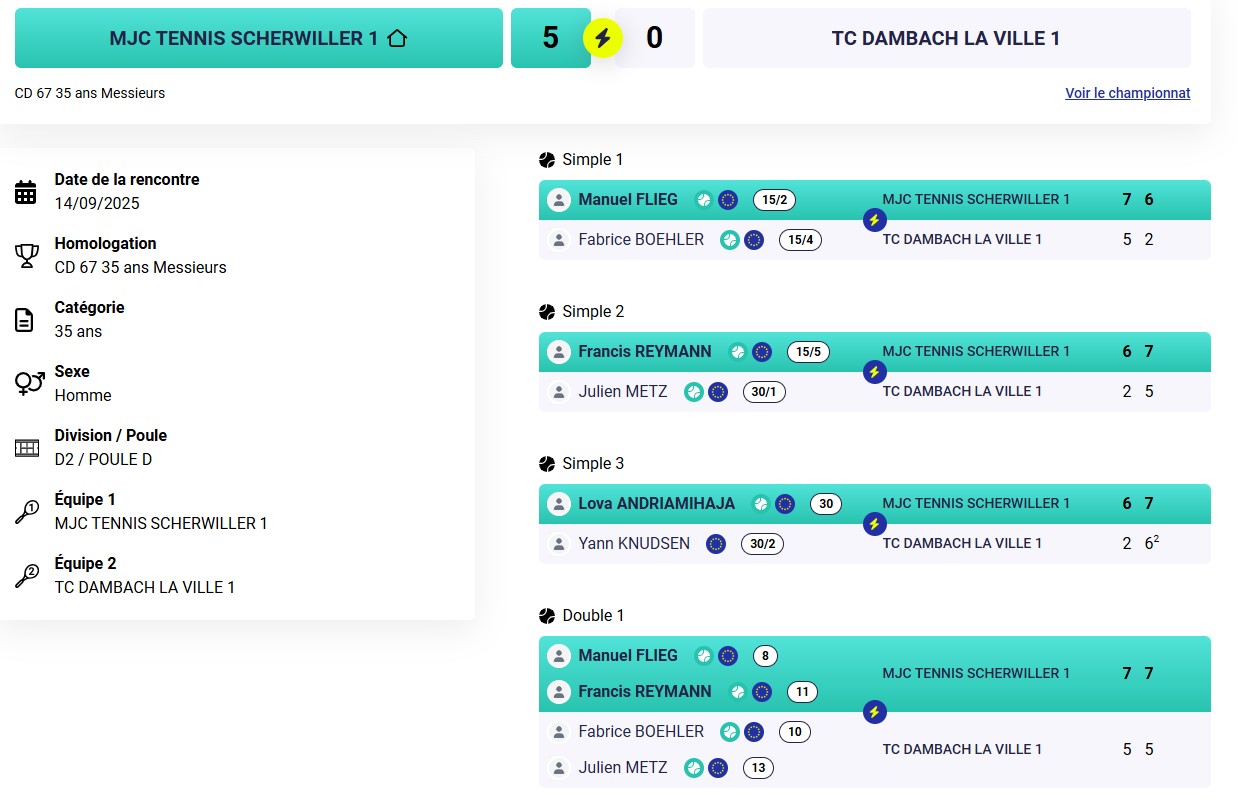Click the racket icon next to Équipe 2

[26, 576]
